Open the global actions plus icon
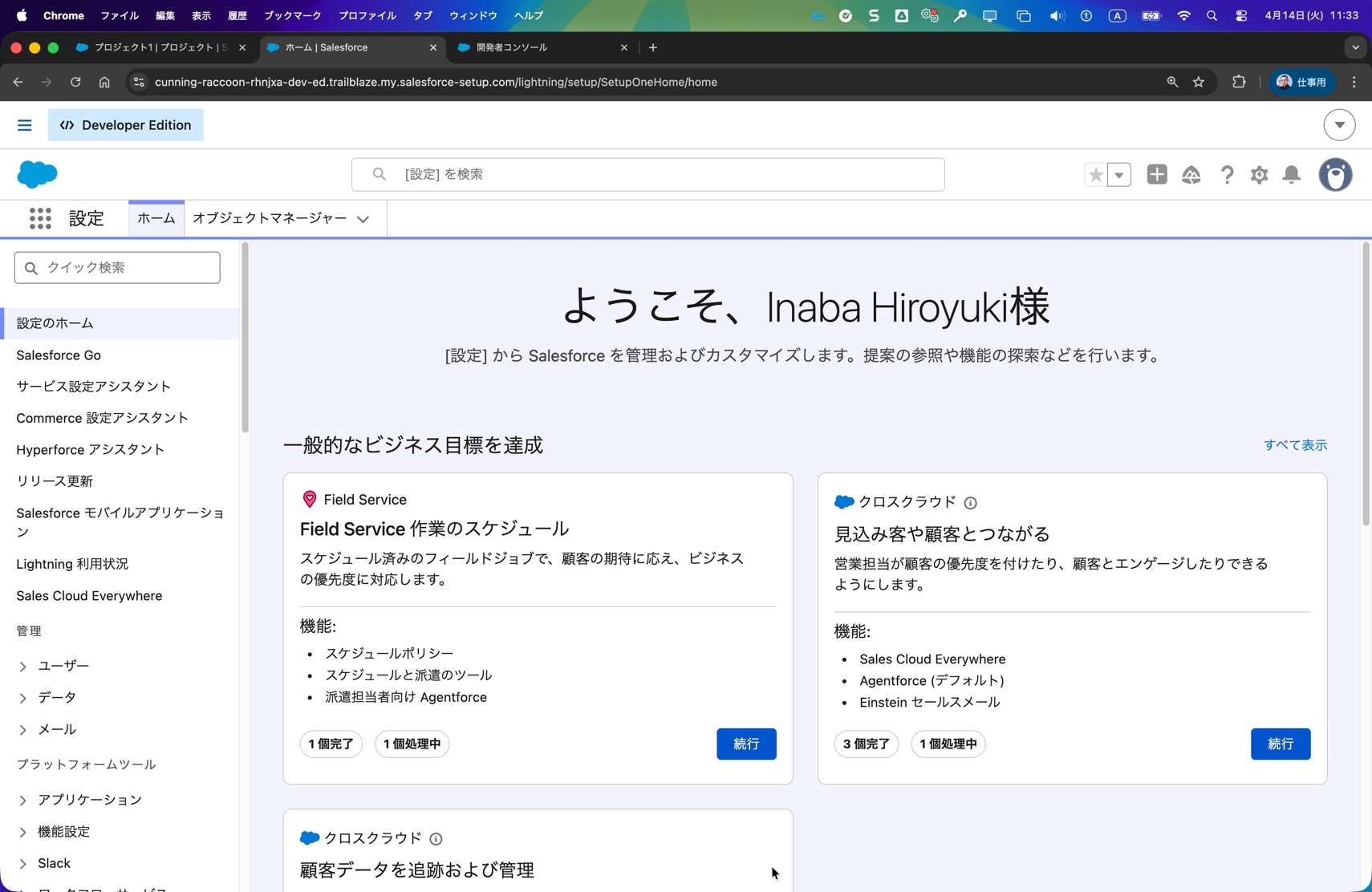This screenshot has width=1372, height=892. click(x=1156, y=175)
